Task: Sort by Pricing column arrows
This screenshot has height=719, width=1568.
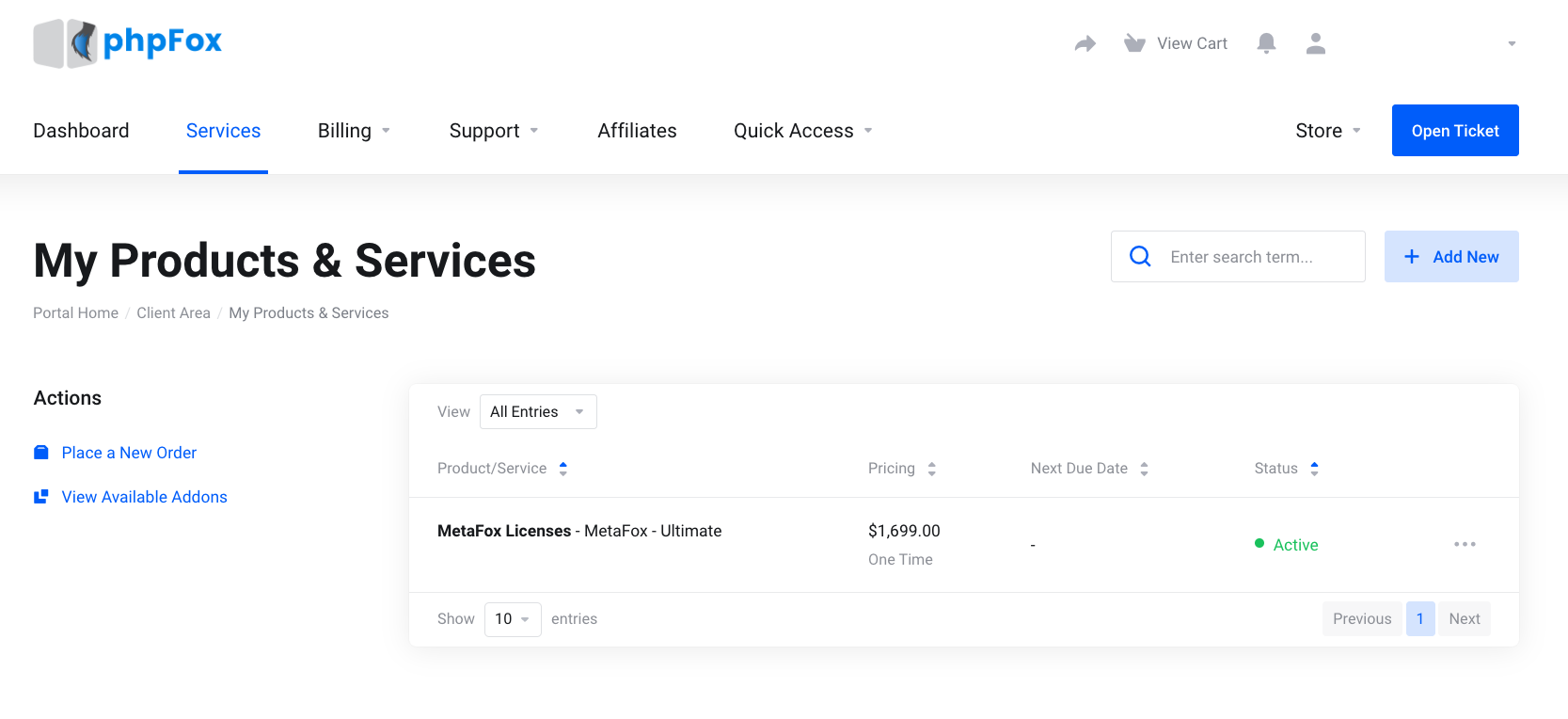Action: coord(932,469)
